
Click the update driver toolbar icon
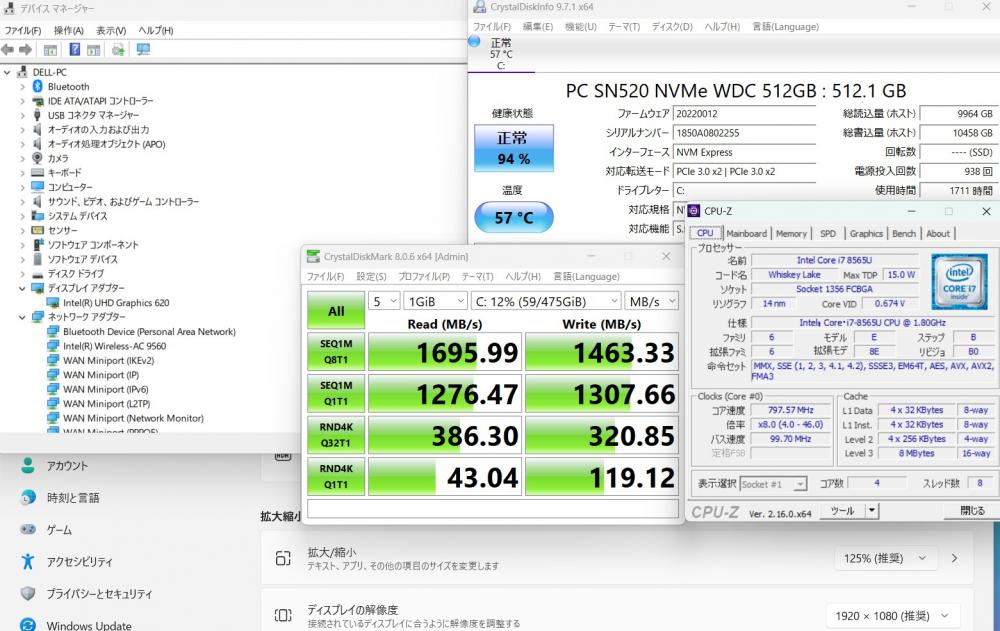pos(119,50)
